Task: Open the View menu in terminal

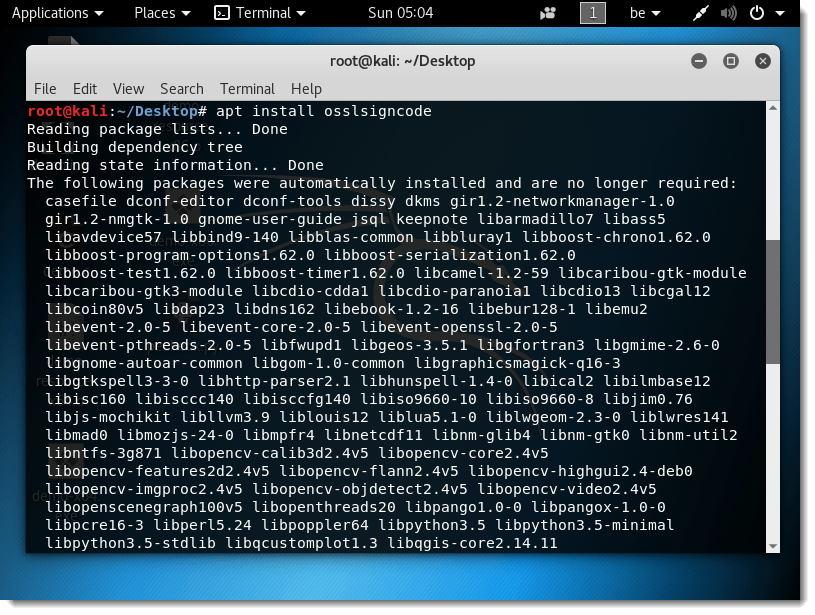Action: (128, 88)
